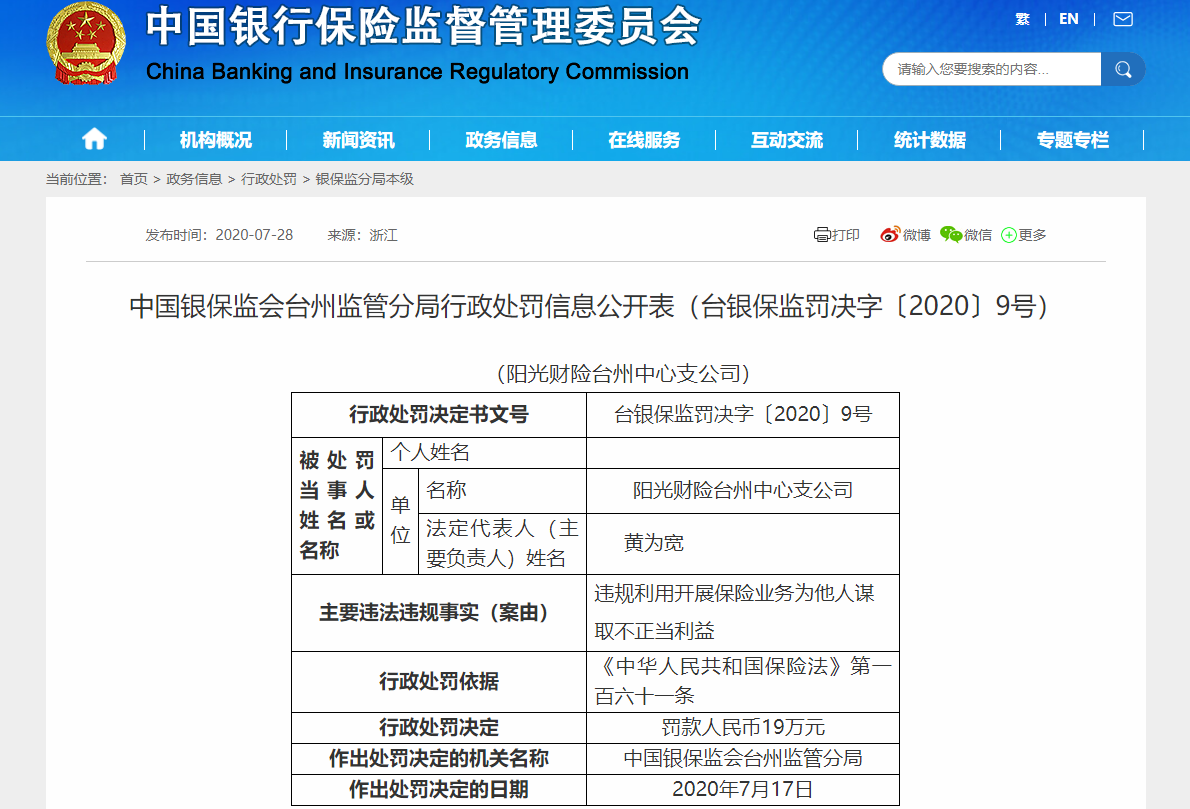Click breadcrumb link 首页
Viewport: 1190px width, 809px height.
(x=134, y=179)
